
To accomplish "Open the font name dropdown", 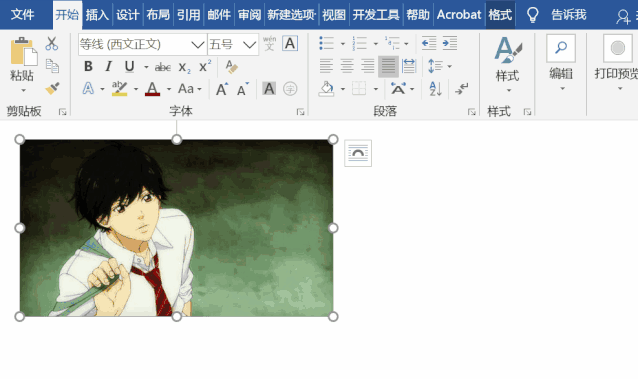I will (198, 44).
